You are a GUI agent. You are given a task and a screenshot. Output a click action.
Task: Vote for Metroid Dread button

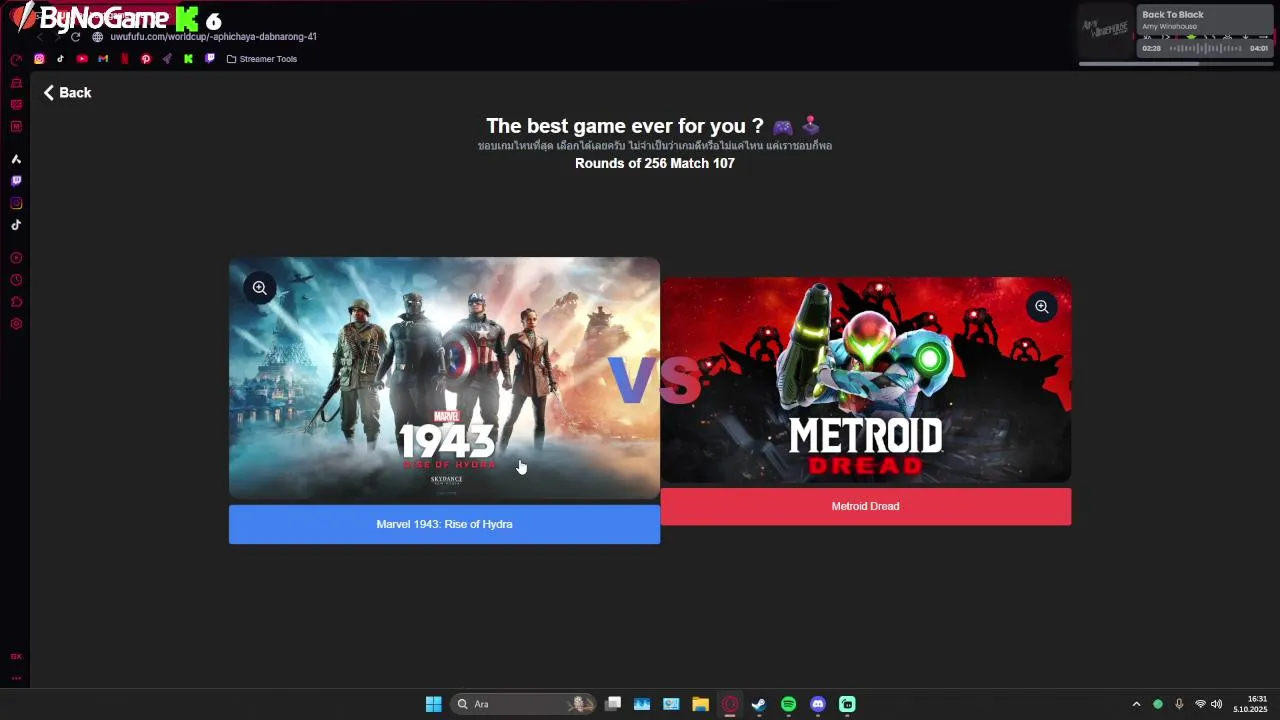pyautogui.click(x=865, y=506)
